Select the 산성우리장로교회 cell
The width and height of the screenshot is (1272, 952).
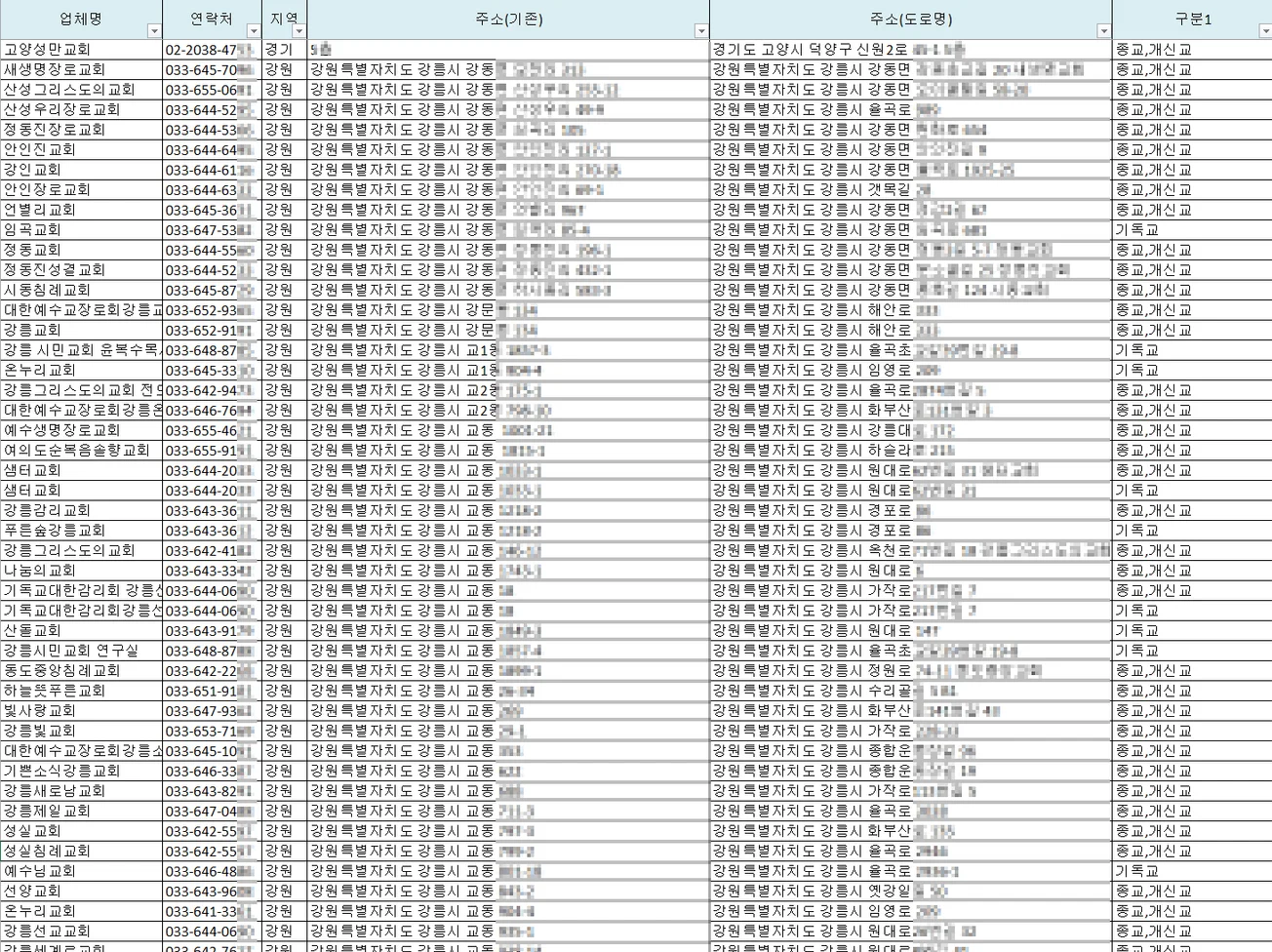click(x=81, y=109)
